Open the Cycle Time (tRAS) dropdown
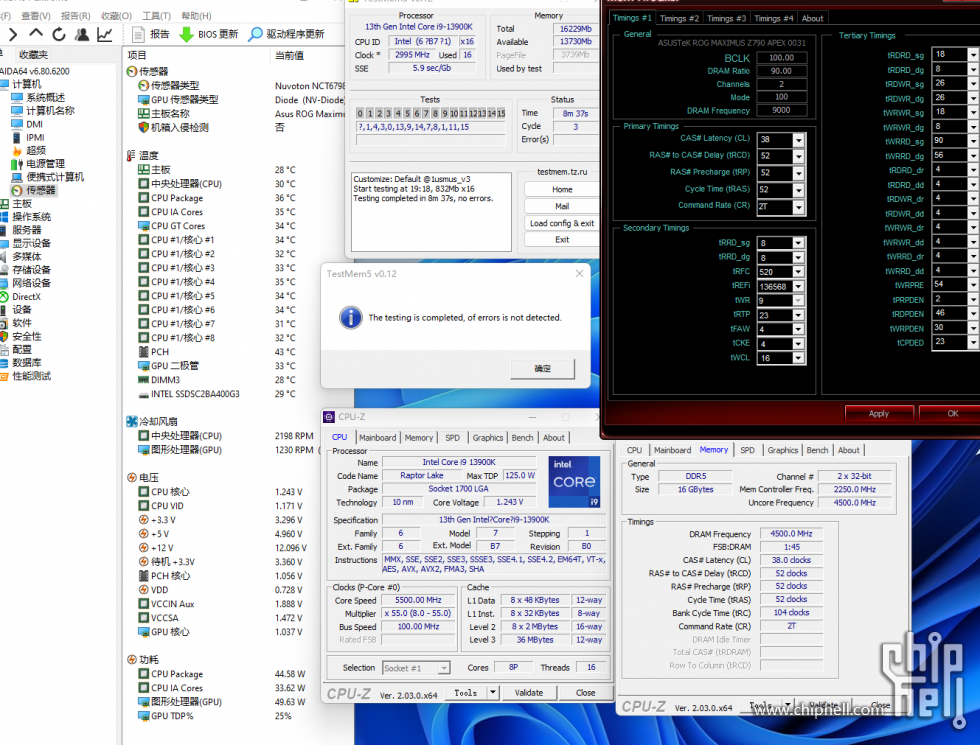The width and height of the screenshot is (980, 745). click(x=798, y=190)
